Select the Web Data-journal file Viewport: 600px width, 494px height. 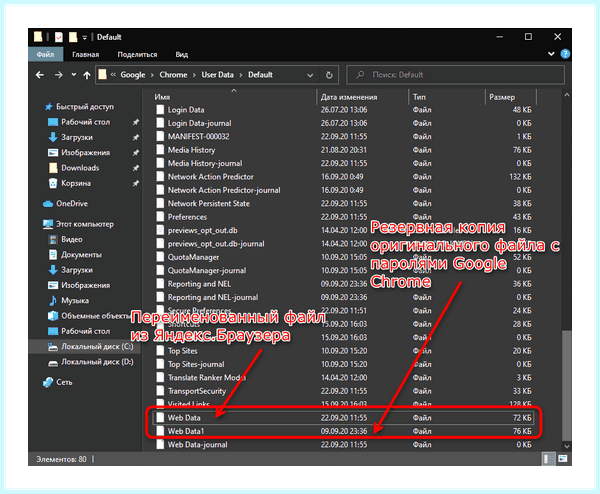pos(197,445)
